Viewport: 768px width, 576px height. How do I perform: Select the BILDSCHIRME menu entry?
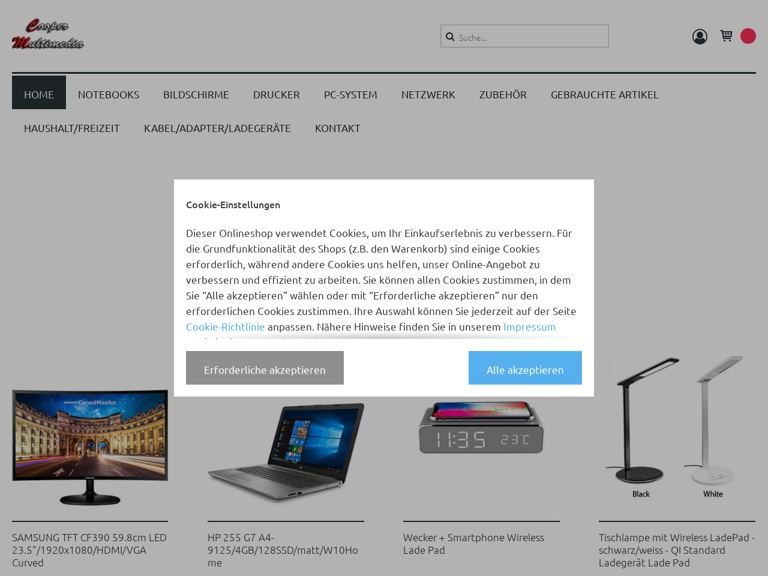coord(196,95)
